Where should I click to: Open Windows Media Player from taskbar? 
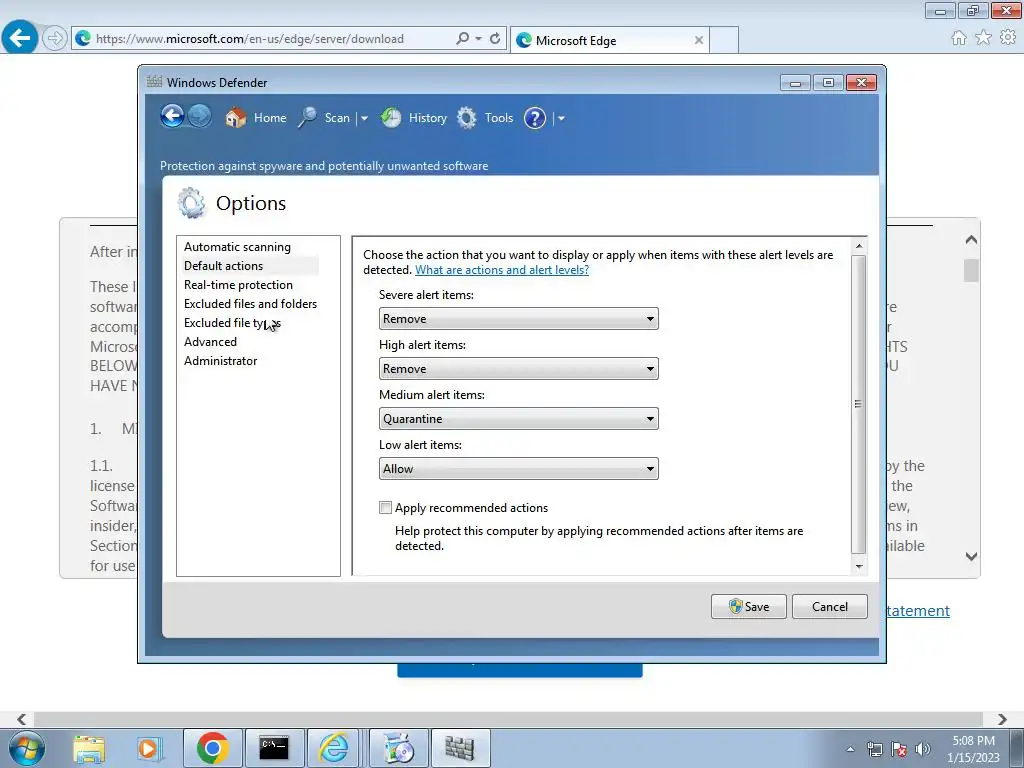148,748
